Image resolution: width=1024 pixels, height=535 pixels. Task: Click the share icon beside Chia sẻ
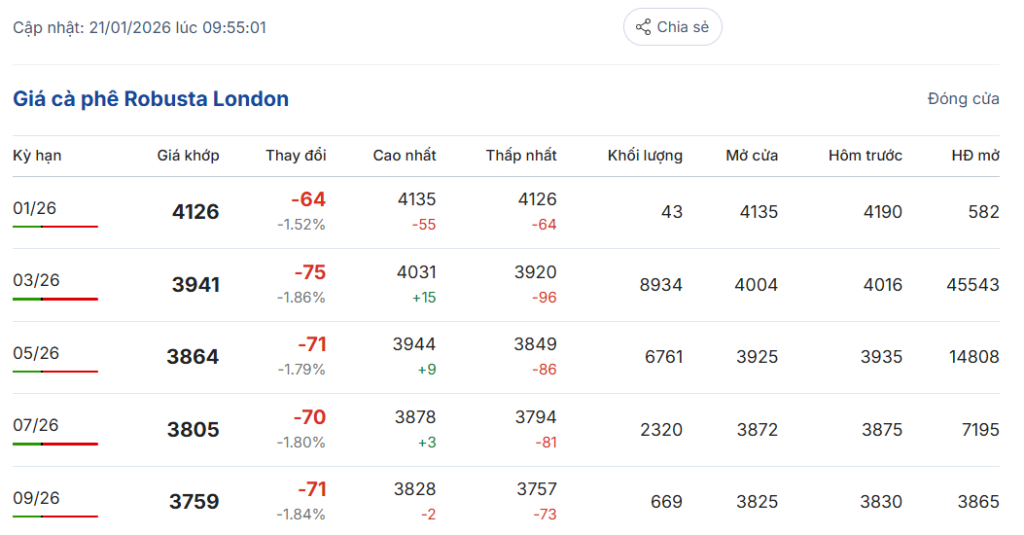tap(643, 27)
